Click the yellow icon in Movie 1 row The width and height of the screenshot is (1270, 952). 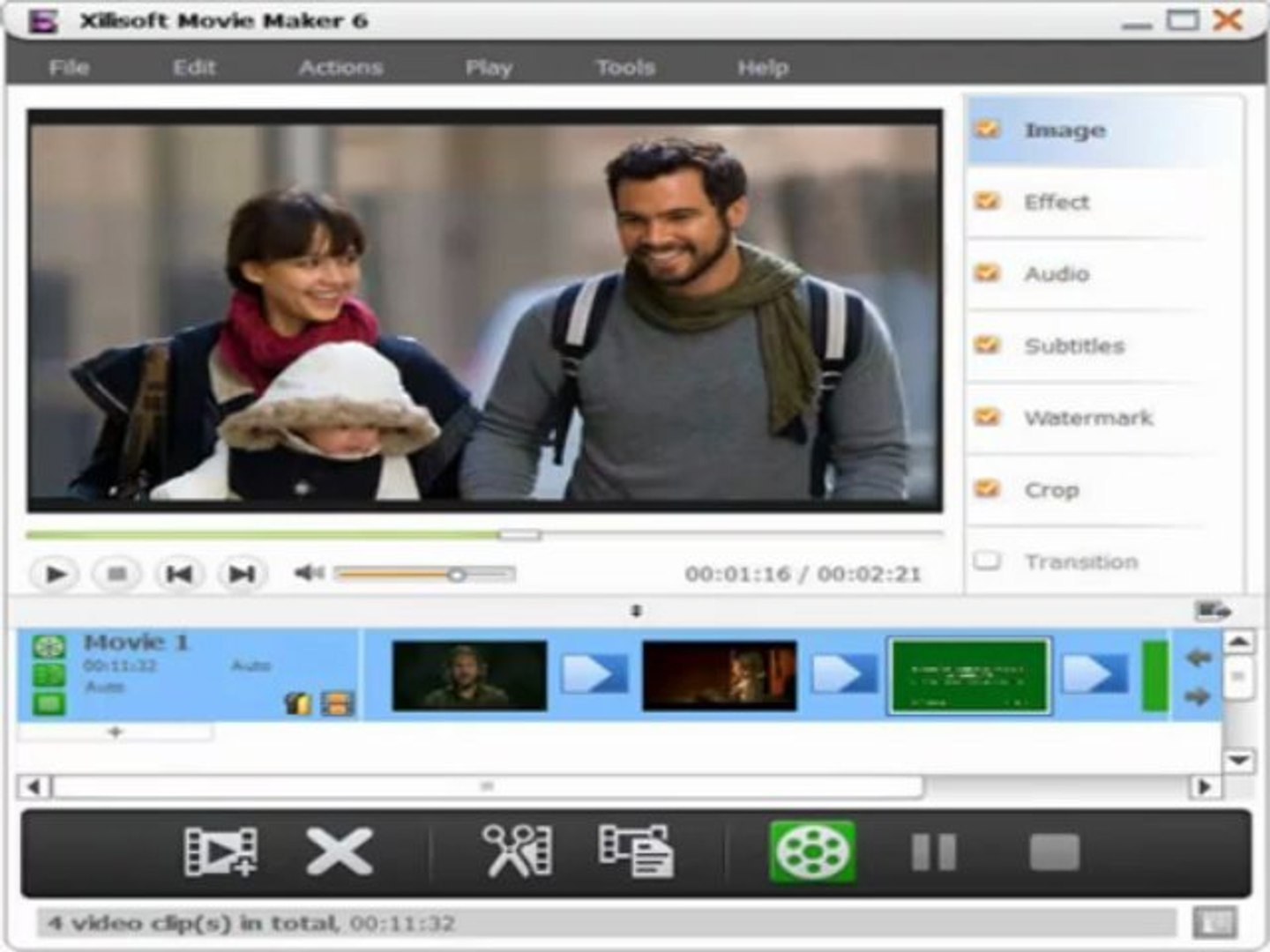tap(298, 703)
